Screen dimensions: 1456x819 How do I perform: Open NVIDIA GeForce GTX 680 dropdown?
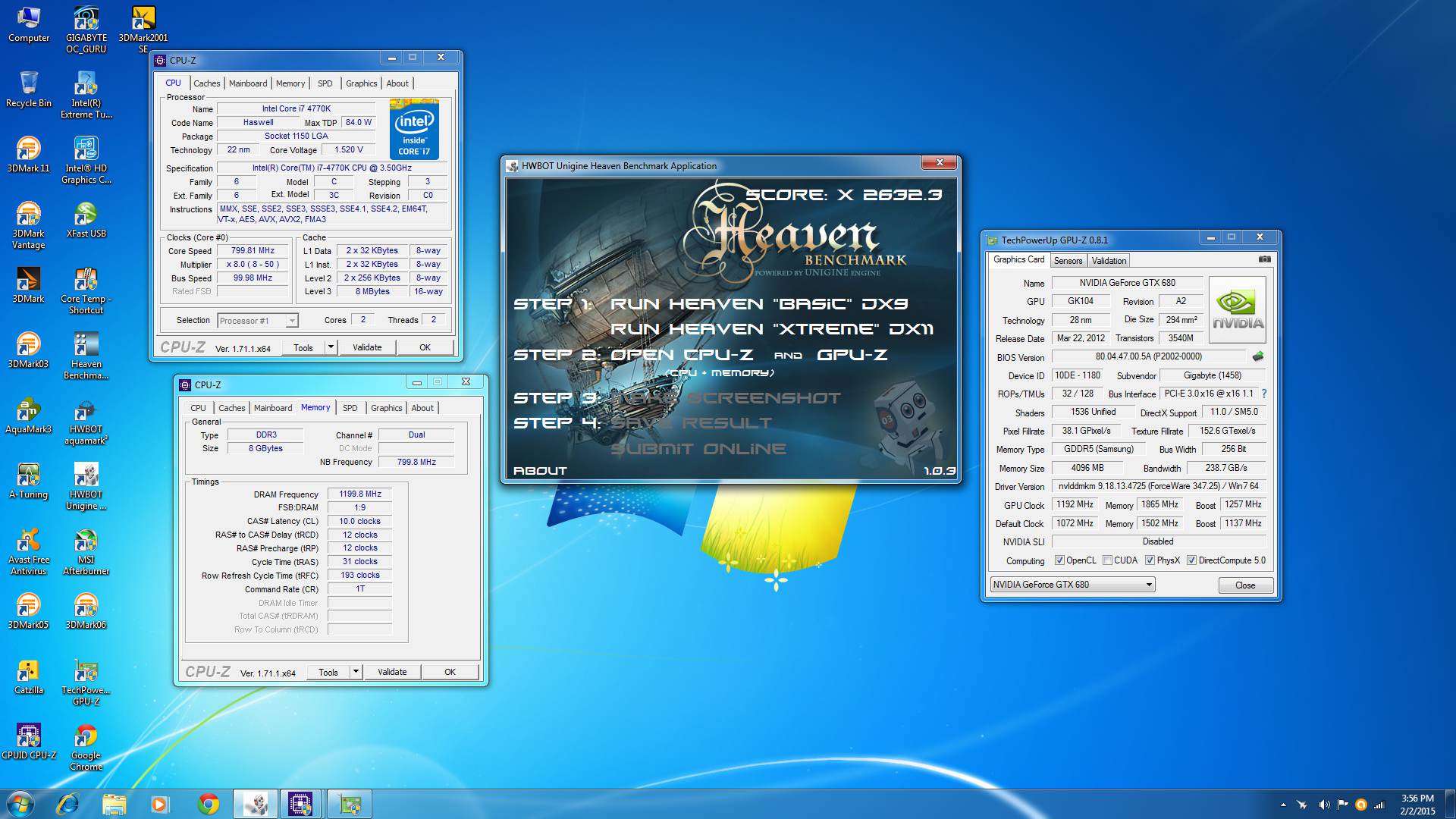click(1072, 585)
